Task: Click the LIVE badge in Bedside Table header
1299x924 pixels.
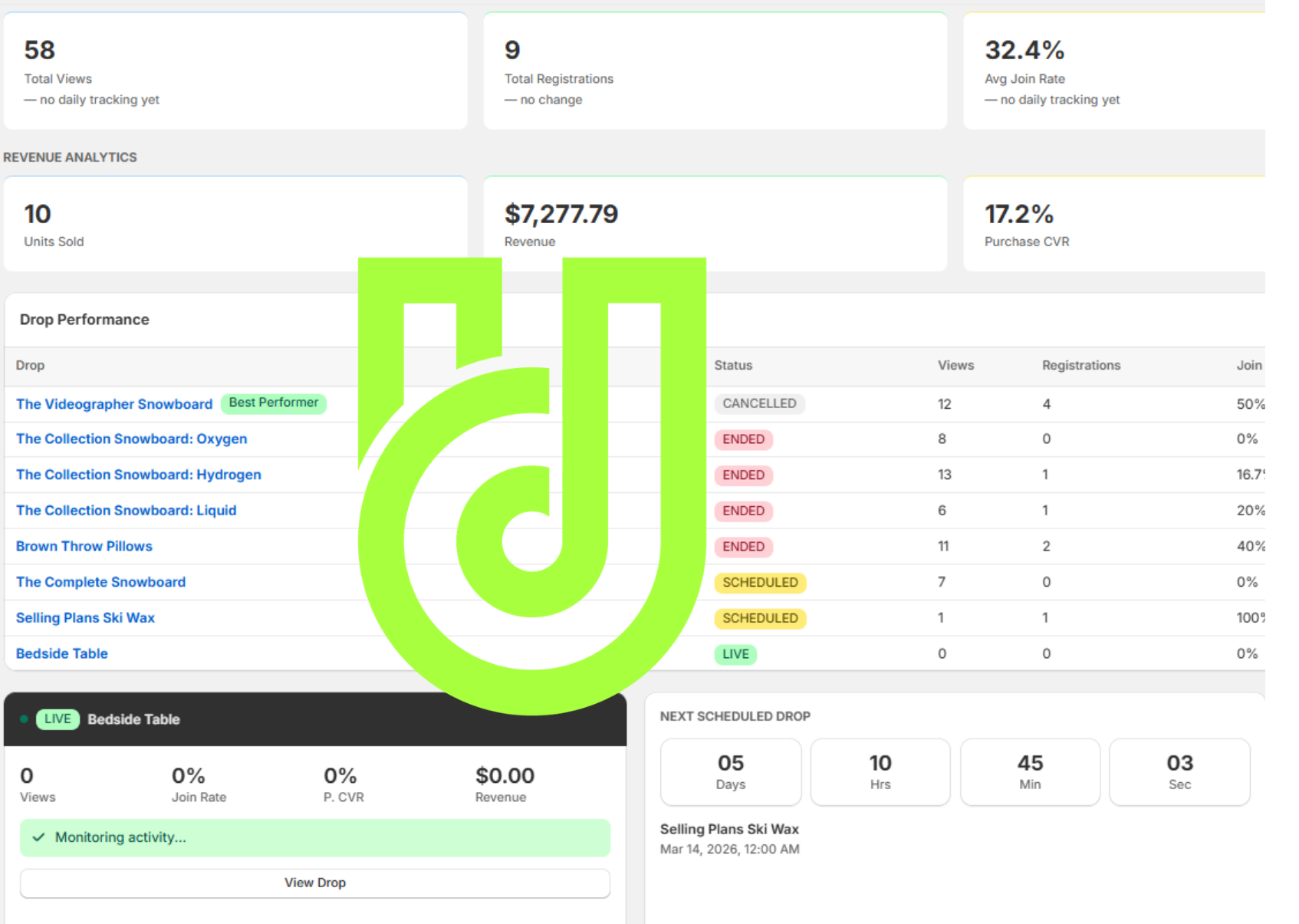Action: pos(58,719)
